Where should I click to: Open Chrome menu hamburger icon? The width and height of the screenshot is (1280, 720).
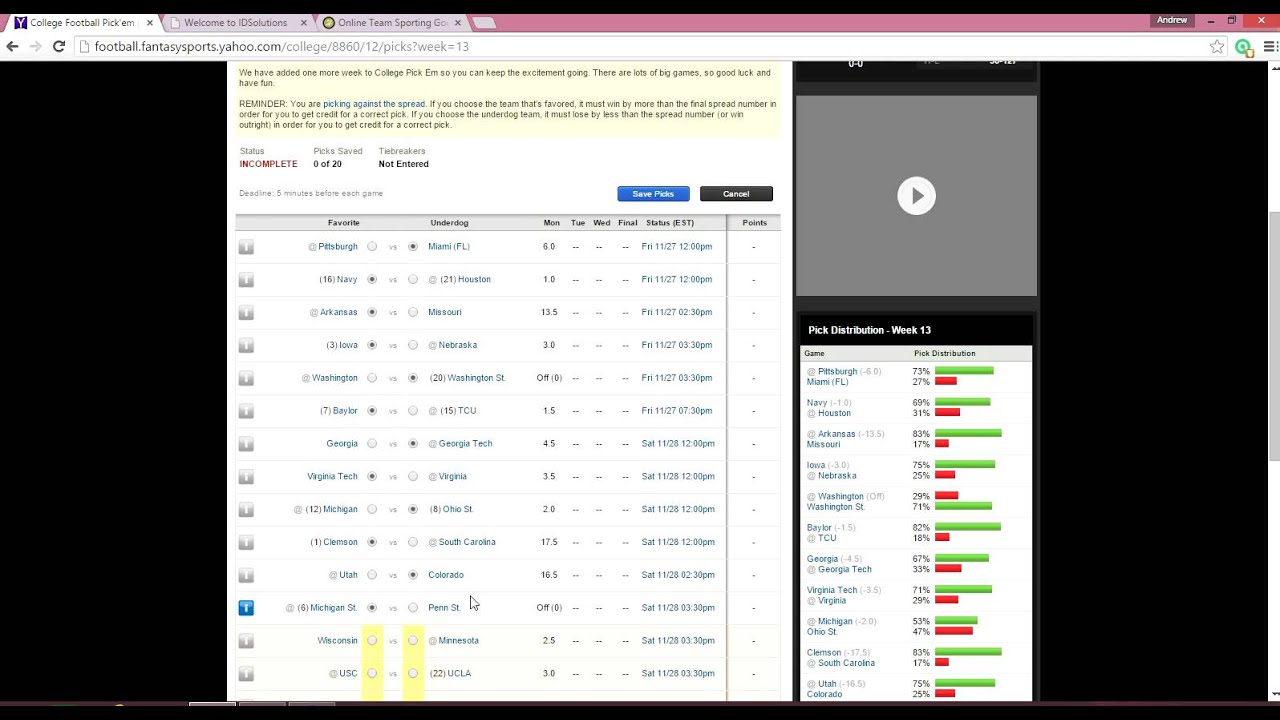pos(1268,46)
